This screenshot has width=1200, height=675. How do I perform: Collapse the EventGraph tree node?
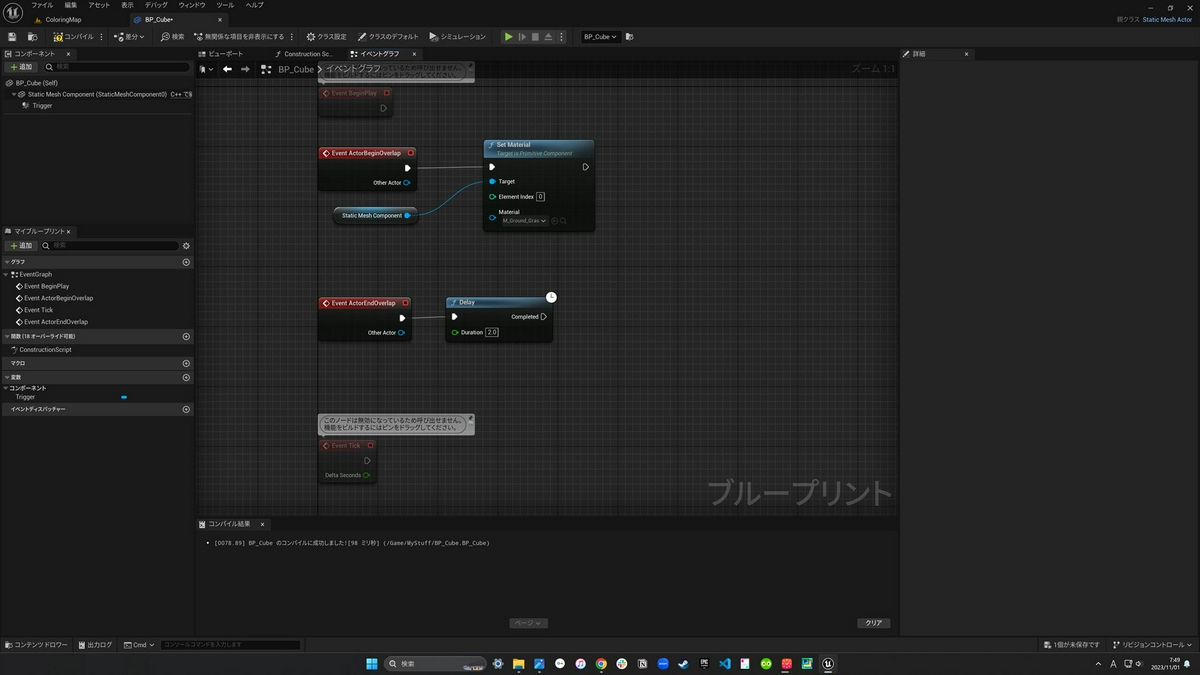[x=7, y=274]
